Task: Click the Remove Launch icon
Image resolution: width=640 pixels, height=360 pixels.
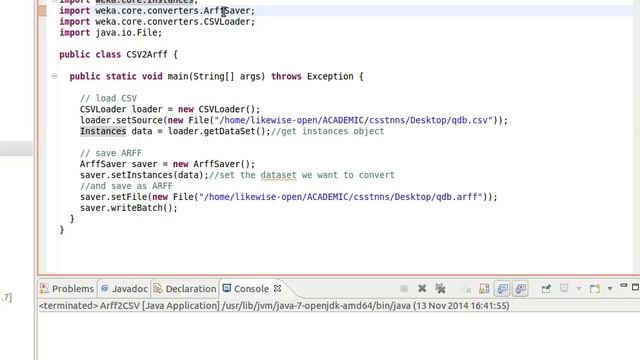Action: (422, 289)
